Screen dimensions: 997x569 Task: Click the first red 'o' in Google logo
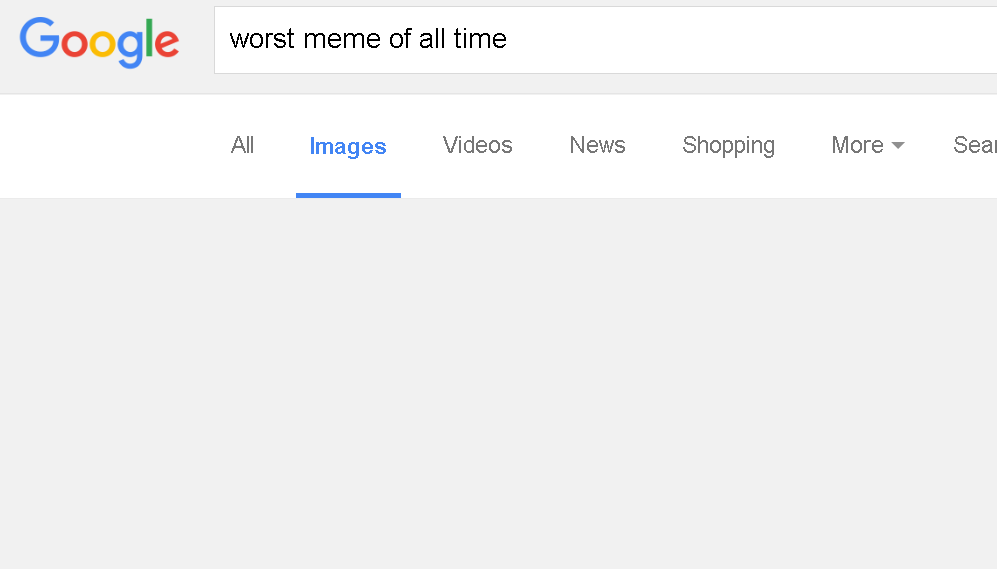coord(74,43)
